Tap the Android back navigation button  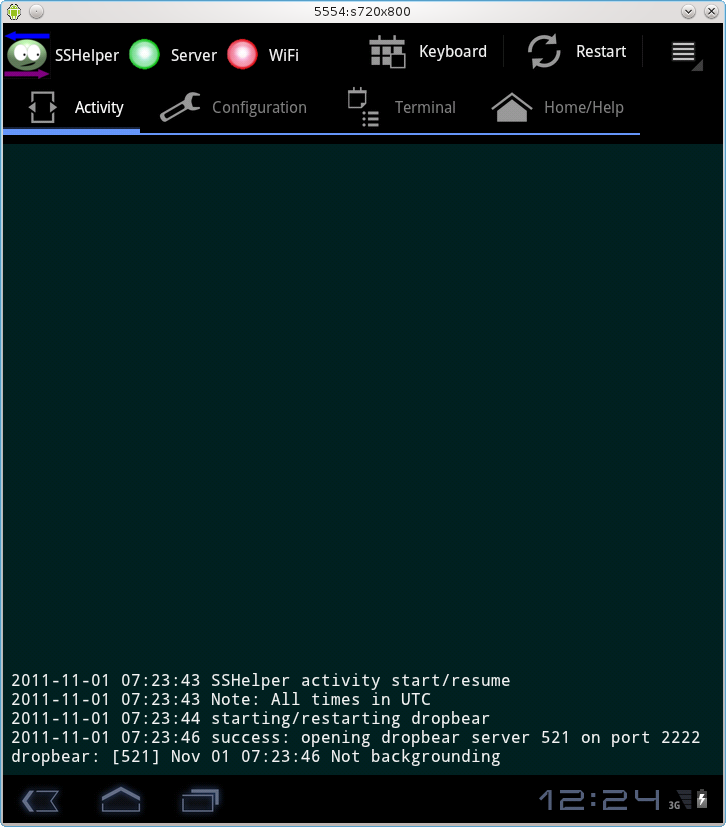(x=40, y=801)
